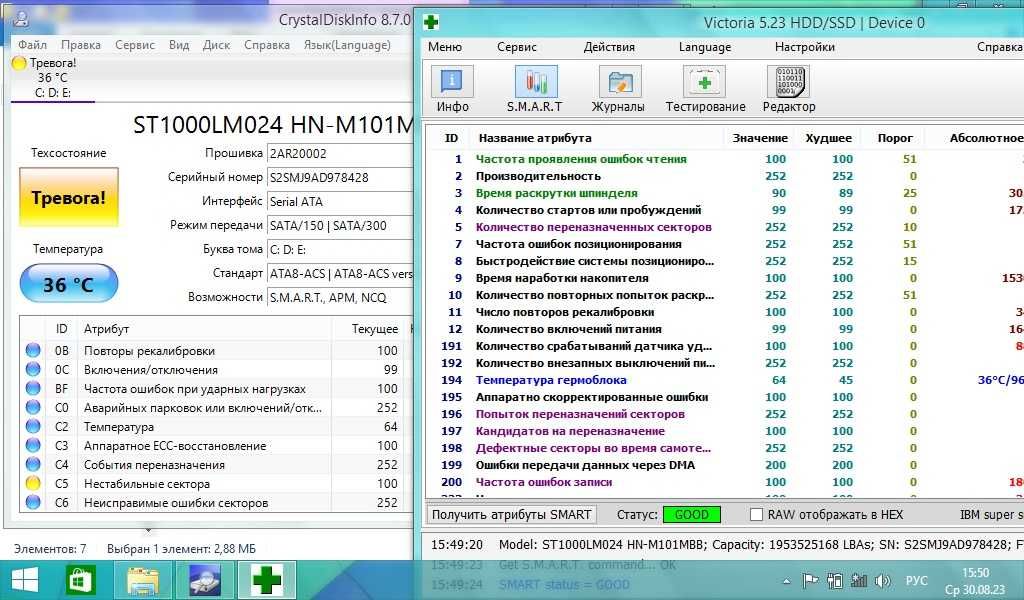This screenshot has width=1024, height=600.
Task: Select Частота ошибок записи row
Action: tap(725, 482)
